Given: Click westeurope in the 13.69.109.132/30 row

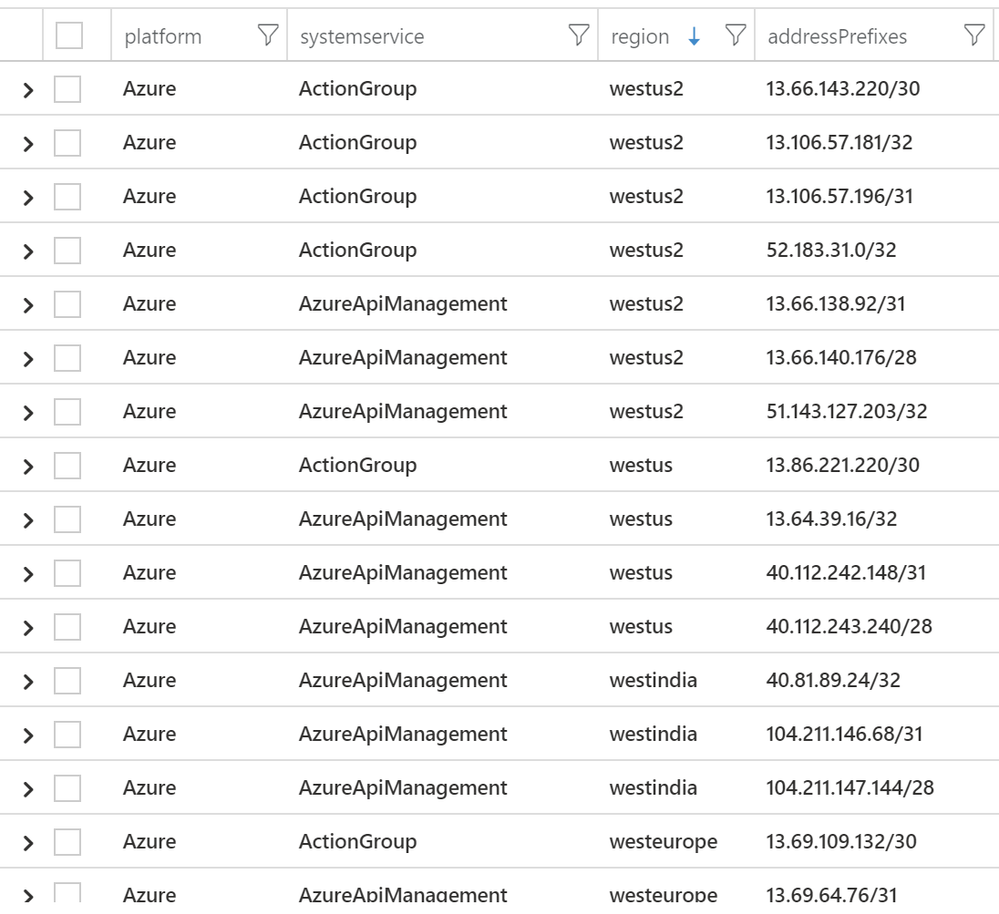Looking at the screenshot, I should (x=663, y=842).
